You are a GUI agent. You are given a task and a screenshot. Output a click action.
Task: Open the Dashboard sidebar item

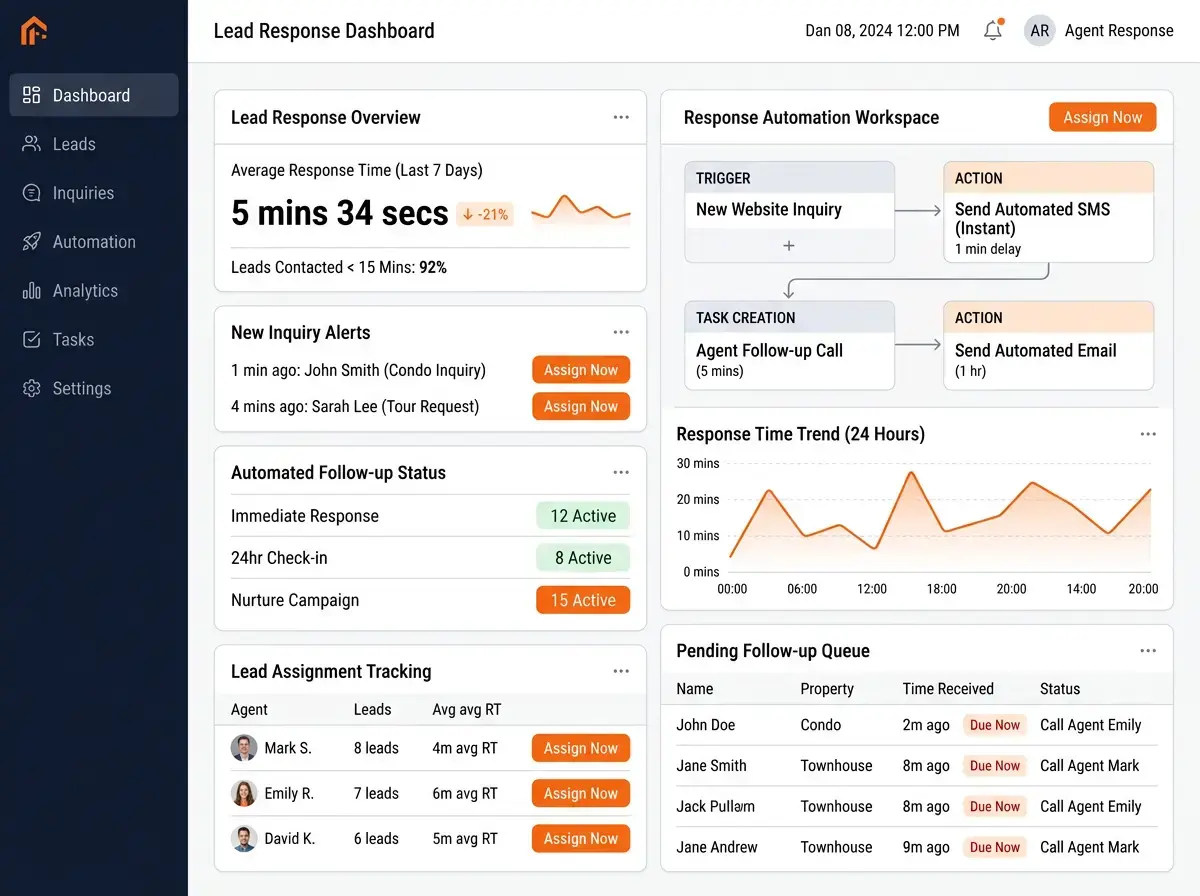point(94,95)
